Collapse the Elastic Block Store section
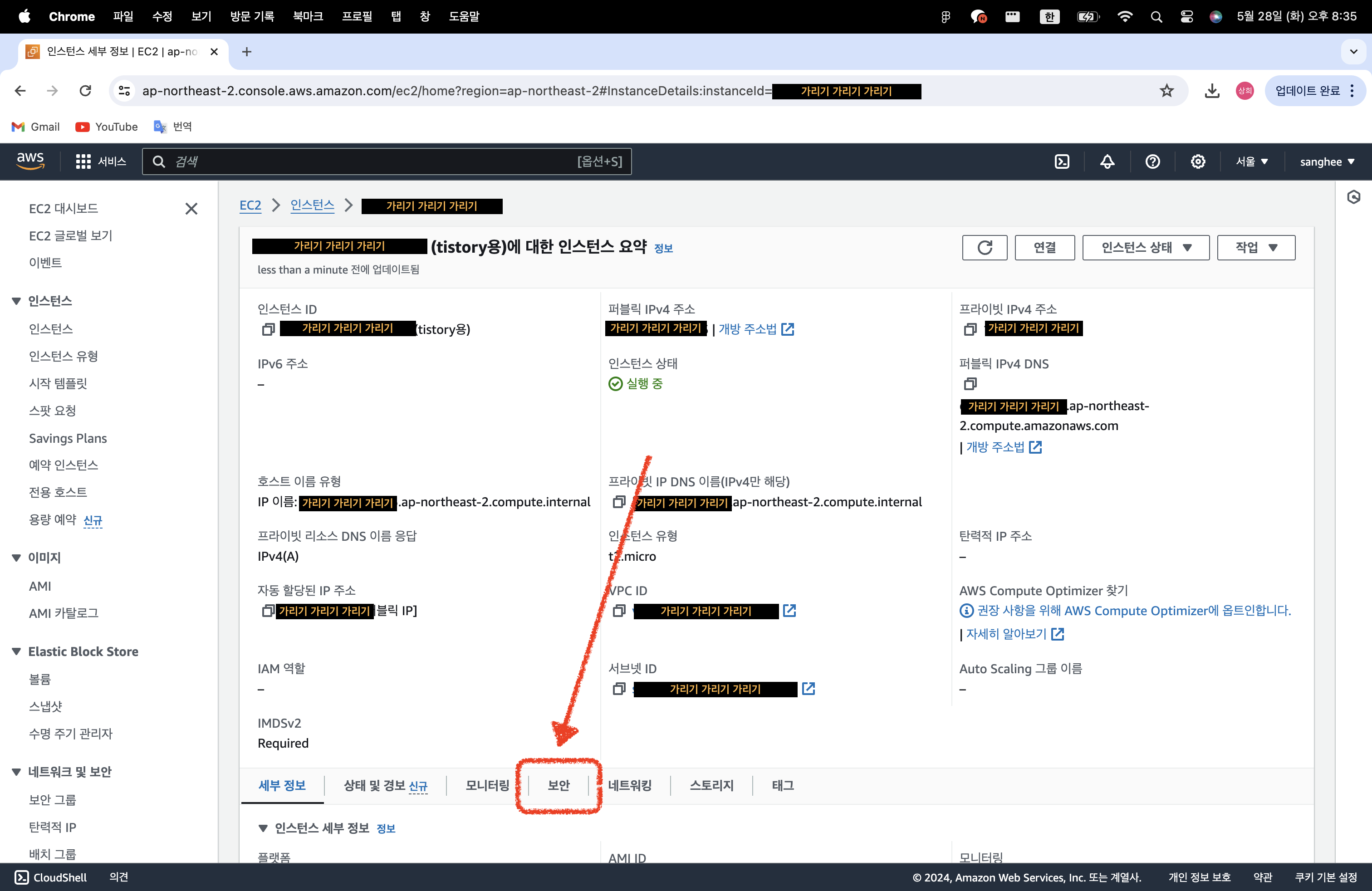 click(16, 651)
